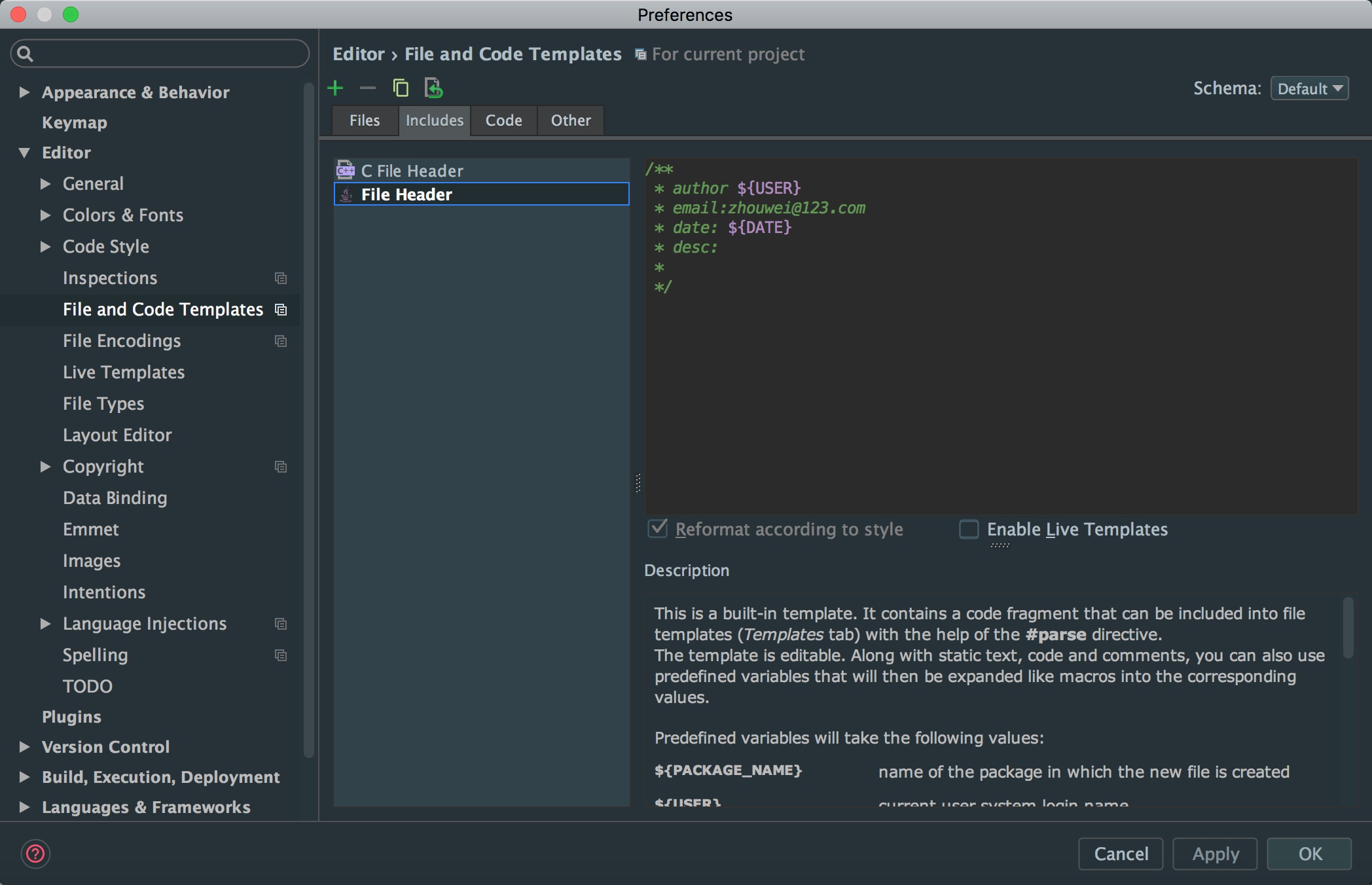The image size is (1372, 885).
Task: Open TODO settings
Action: (x=88, y=687)
